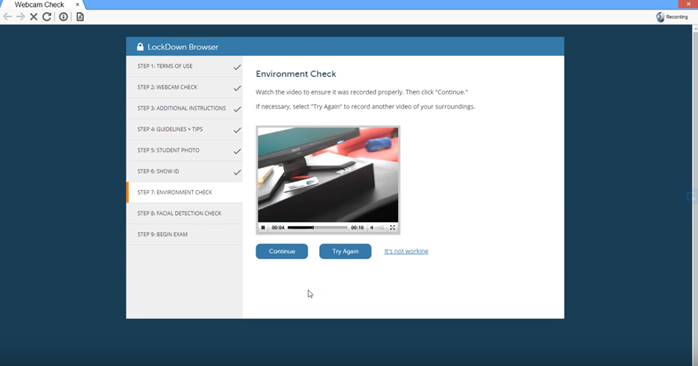The image size is (698, 366).
Task: Click the LockDown Browser padlock icon
Action: [x=140, y=47]
